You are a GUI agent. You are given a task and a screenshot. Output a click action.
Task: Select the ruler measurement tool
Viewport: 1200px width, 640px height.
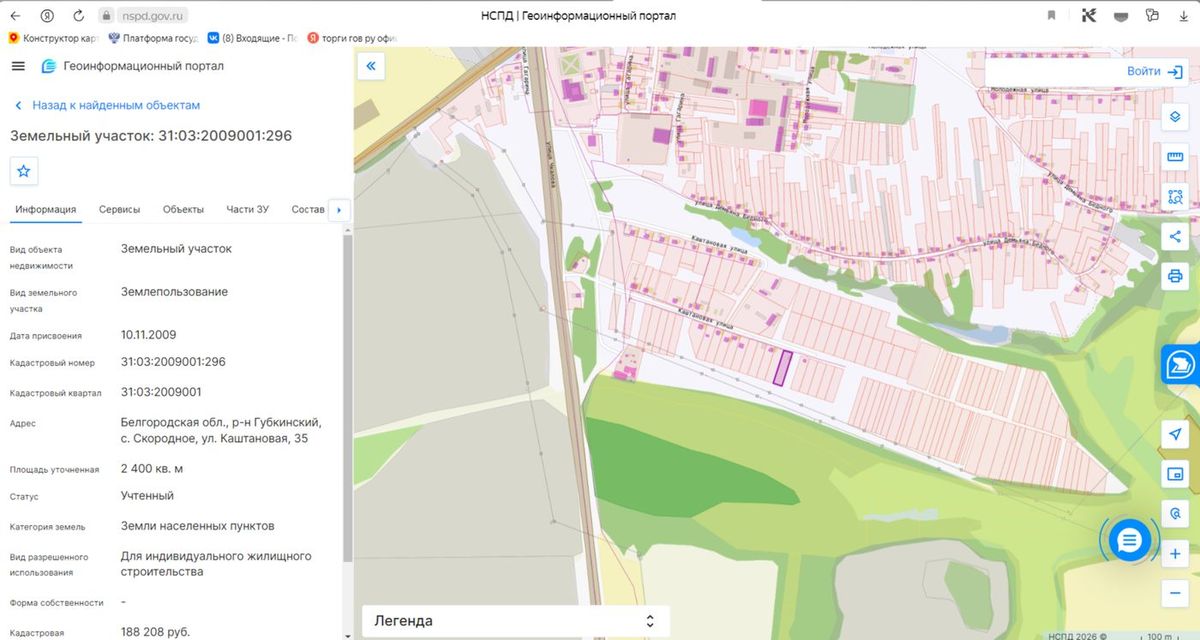(x=1176, y=157)
